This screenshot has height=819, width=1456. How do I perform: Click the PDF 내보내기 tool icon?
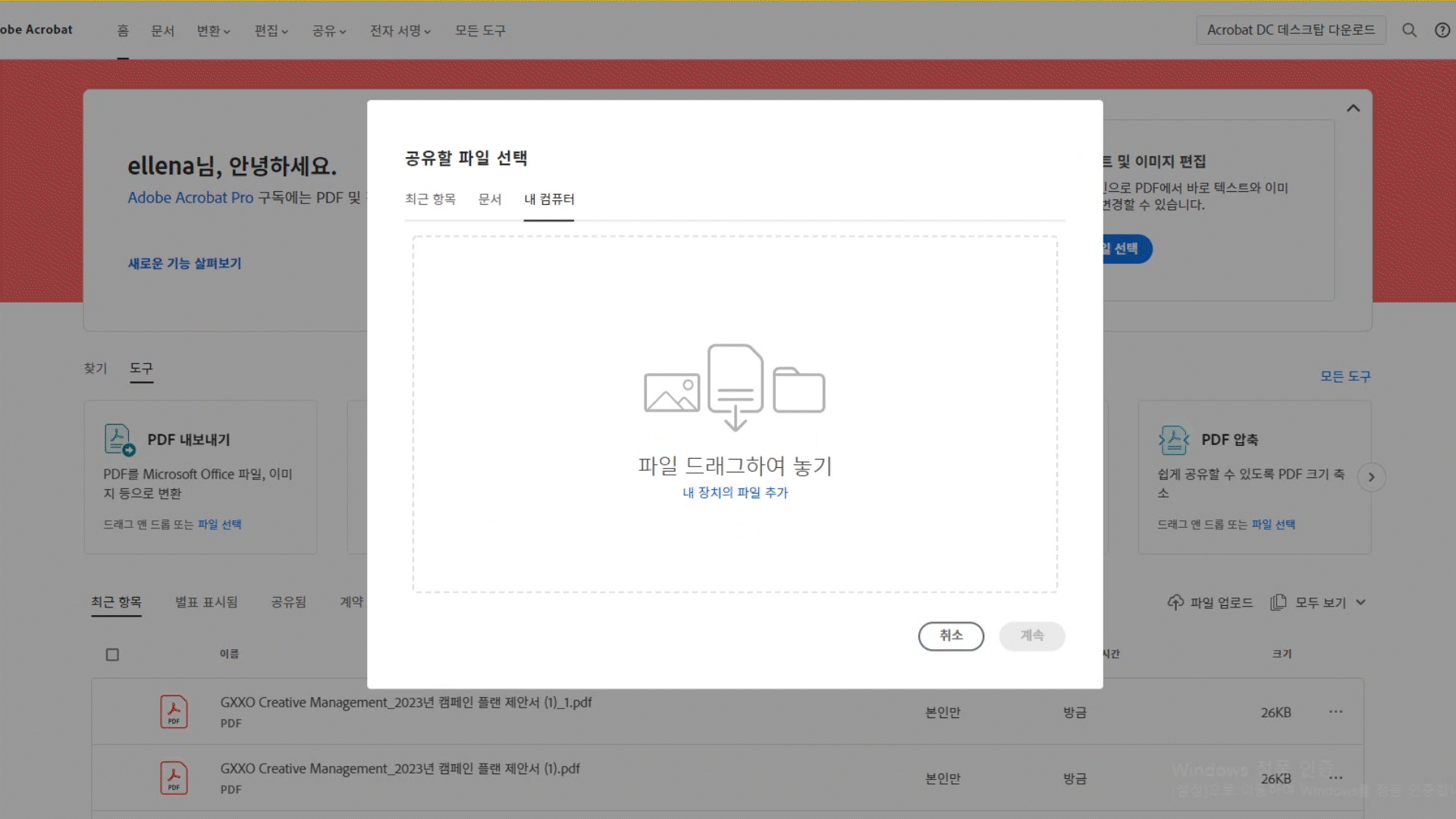click(119, 440)
